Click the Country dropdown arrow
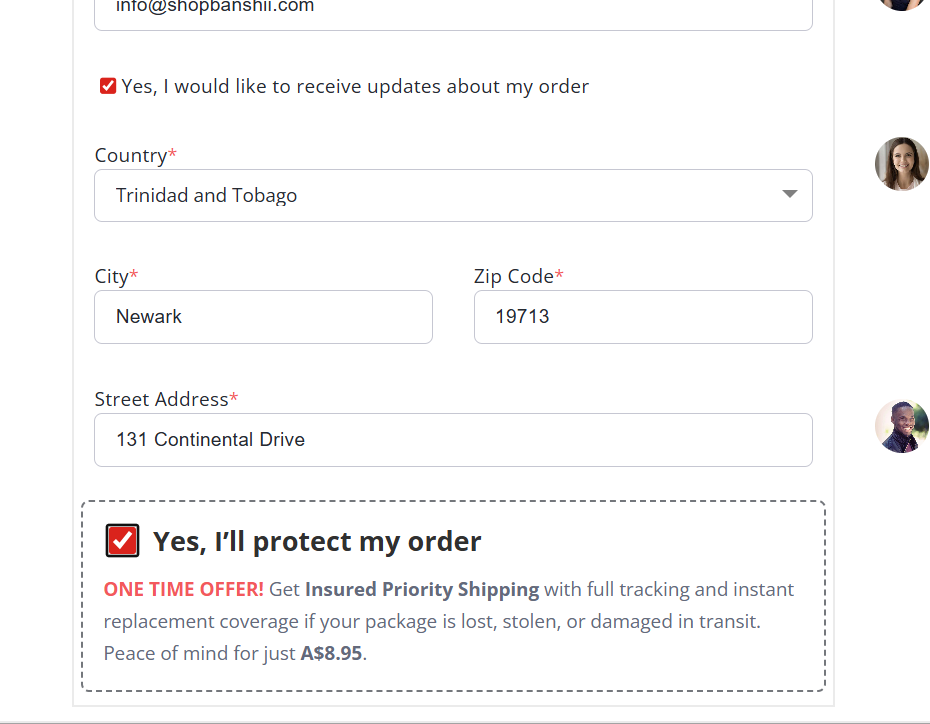 tap(789, 194)
